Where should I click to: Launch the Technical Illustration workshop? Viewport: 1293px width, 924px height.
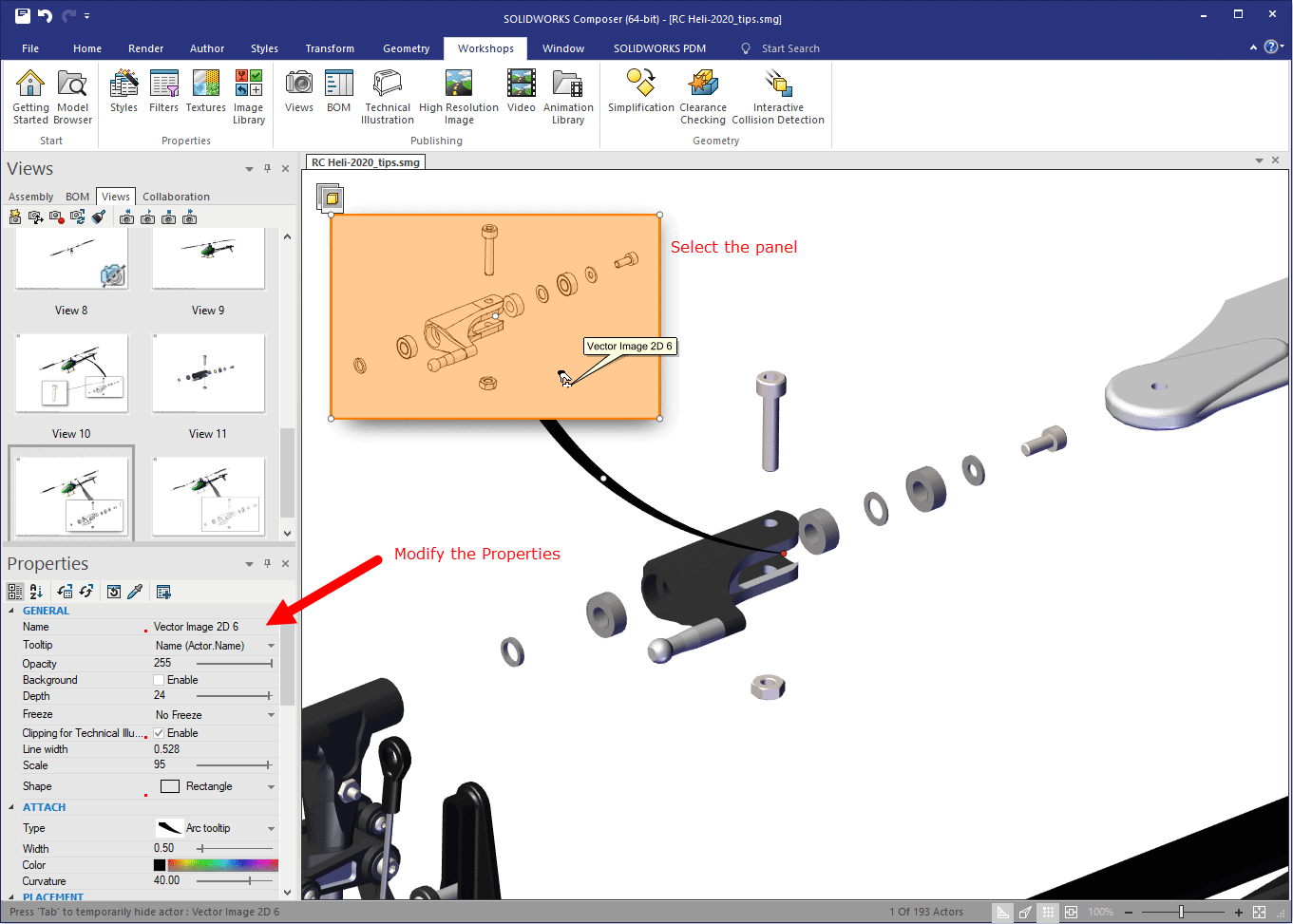pos(388,96)
